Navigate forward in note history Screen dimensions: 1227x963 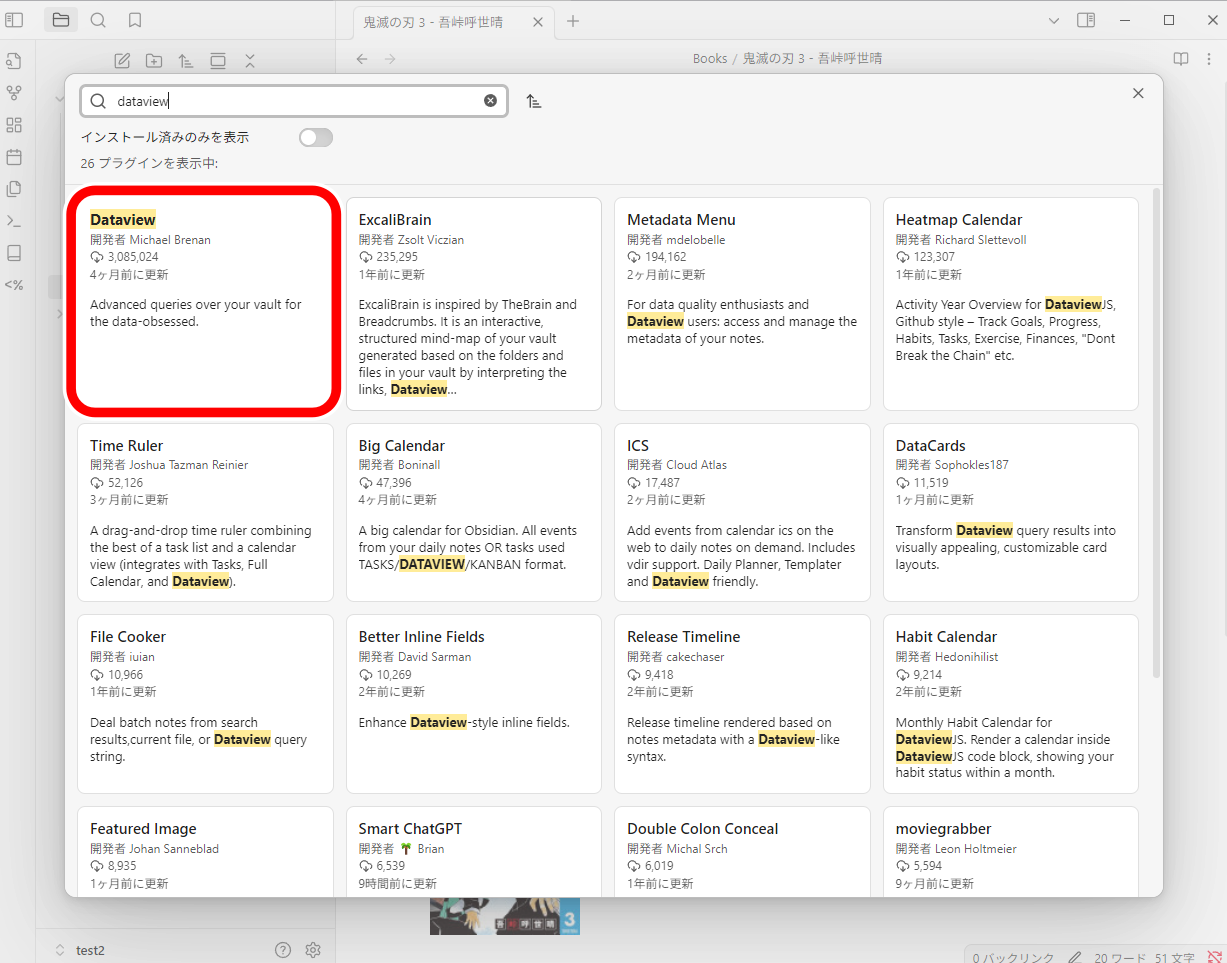click(x=390, y=59)
